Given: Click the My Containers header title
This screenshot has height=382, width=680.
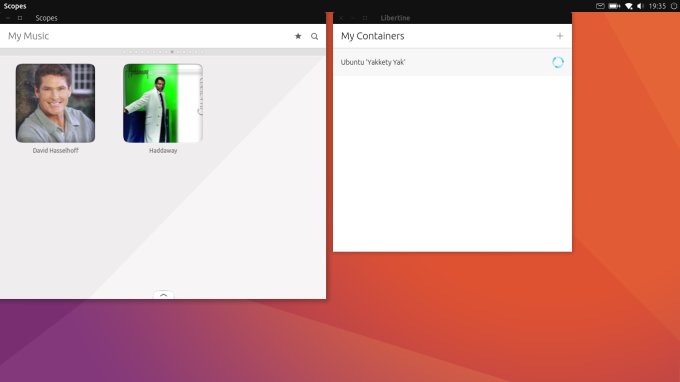Looking at the screenshot, I should (373, 36).
